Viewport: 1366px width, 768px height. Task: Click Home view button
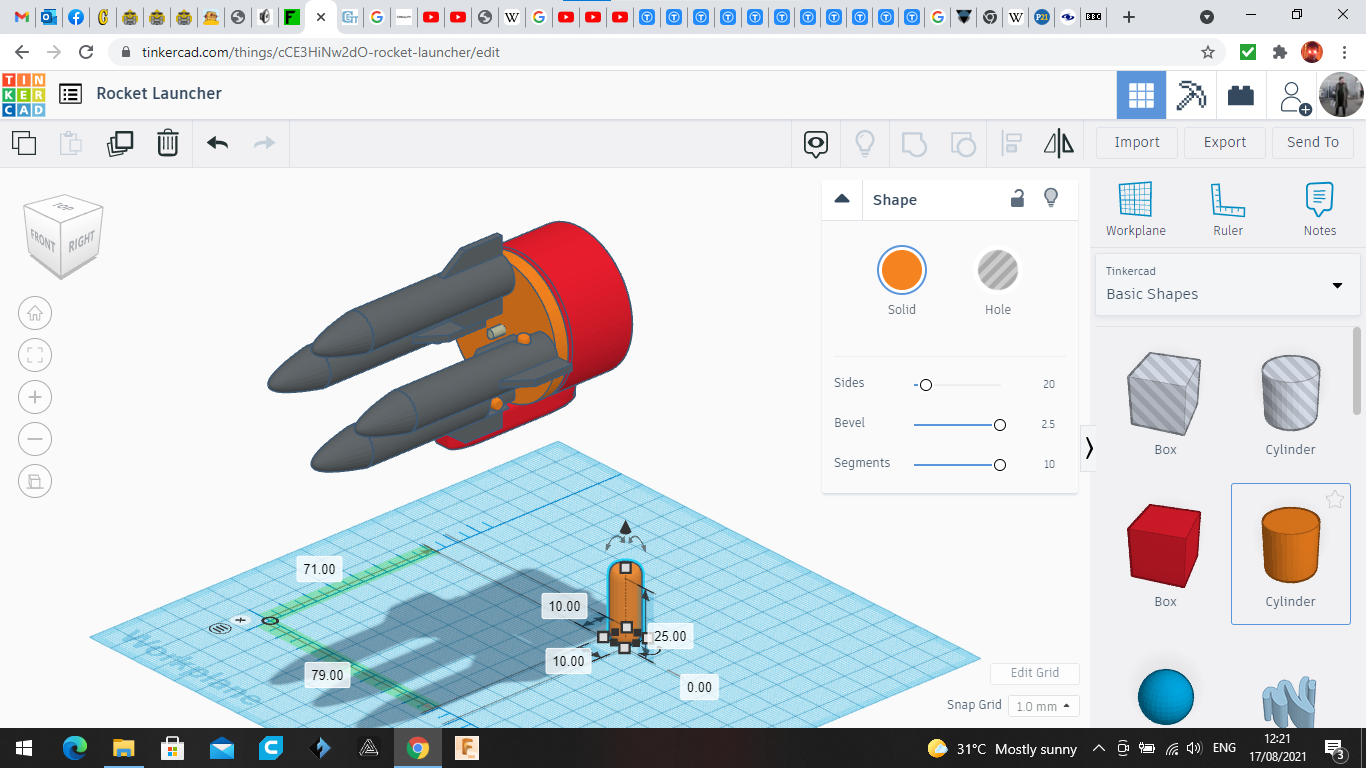point(35,313)
